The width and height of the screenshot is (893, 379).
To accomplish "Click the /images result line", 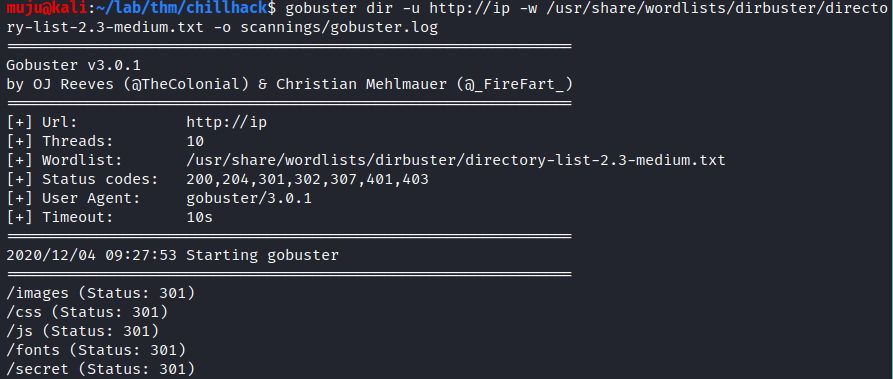I will tap(100, 294).
